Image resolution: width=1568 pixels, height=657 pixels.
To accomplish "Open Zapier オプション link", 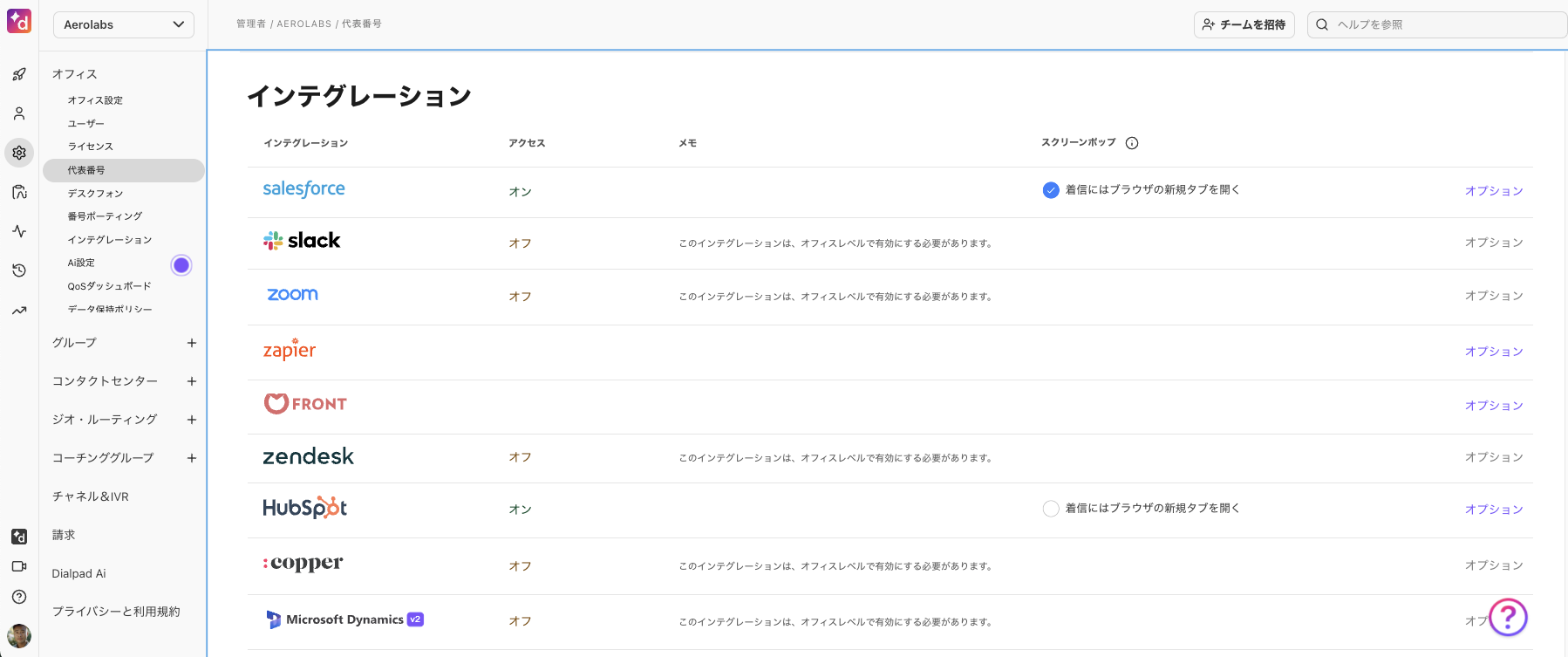I will (x=1494, y=352).
